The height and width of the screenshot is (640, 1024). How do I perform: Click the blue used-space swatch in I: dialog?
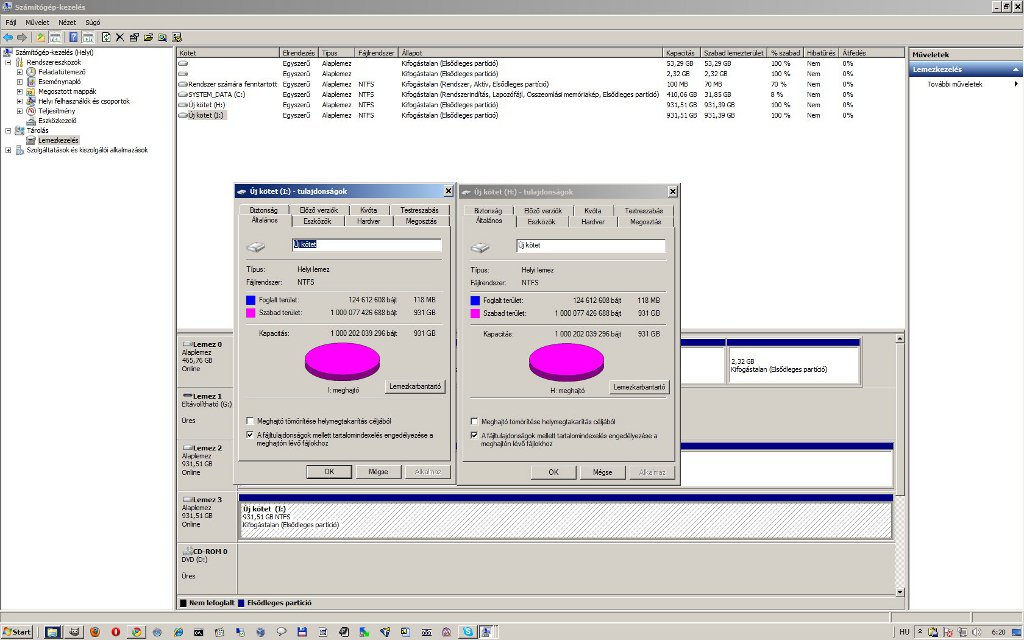(x=250, y=300)
